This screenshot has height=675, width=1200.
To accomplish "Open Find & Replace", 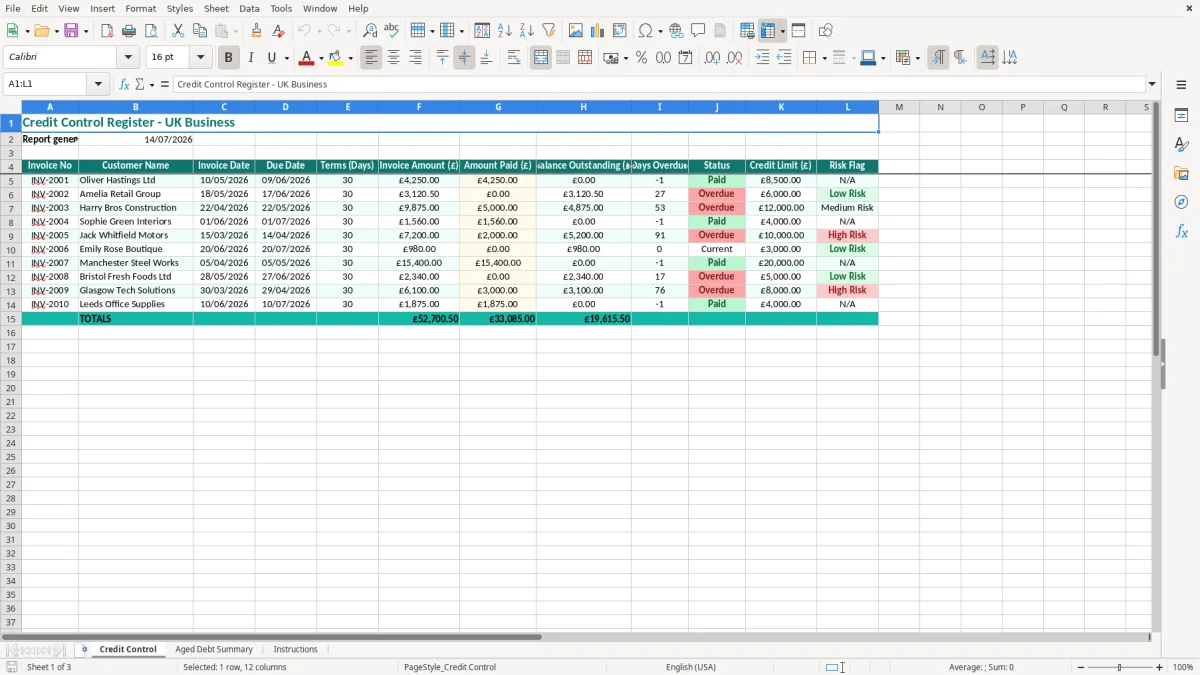I will point(370,31).
